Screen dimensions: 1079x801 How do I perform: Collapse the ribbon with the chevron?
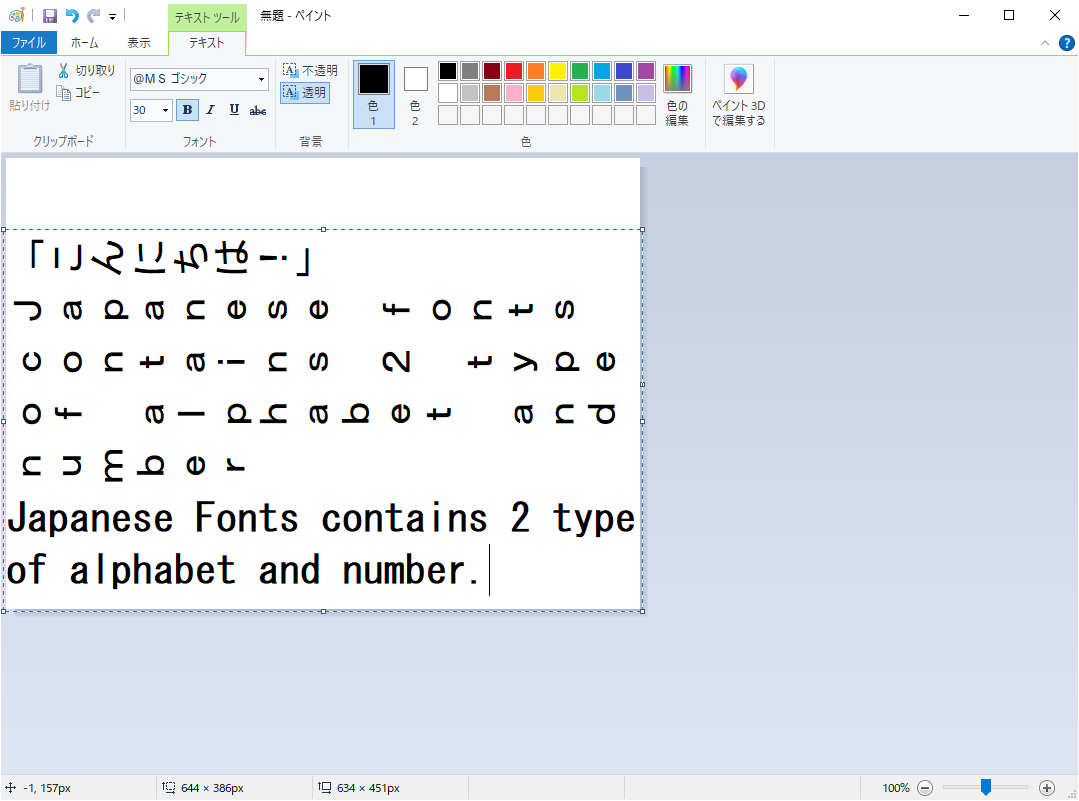click(x=1045, y=43)
